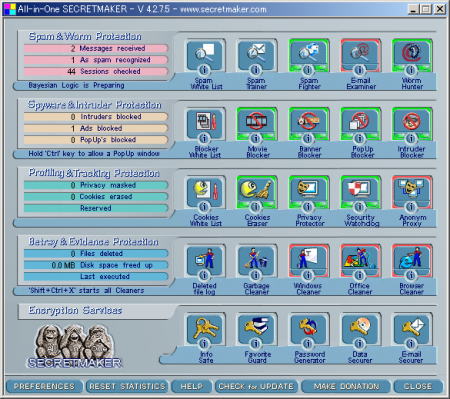Viewport: 450px width, 399px height.
Task: Select the 'Ads blocked' statistic row
Action: click(x=96, y=128)
